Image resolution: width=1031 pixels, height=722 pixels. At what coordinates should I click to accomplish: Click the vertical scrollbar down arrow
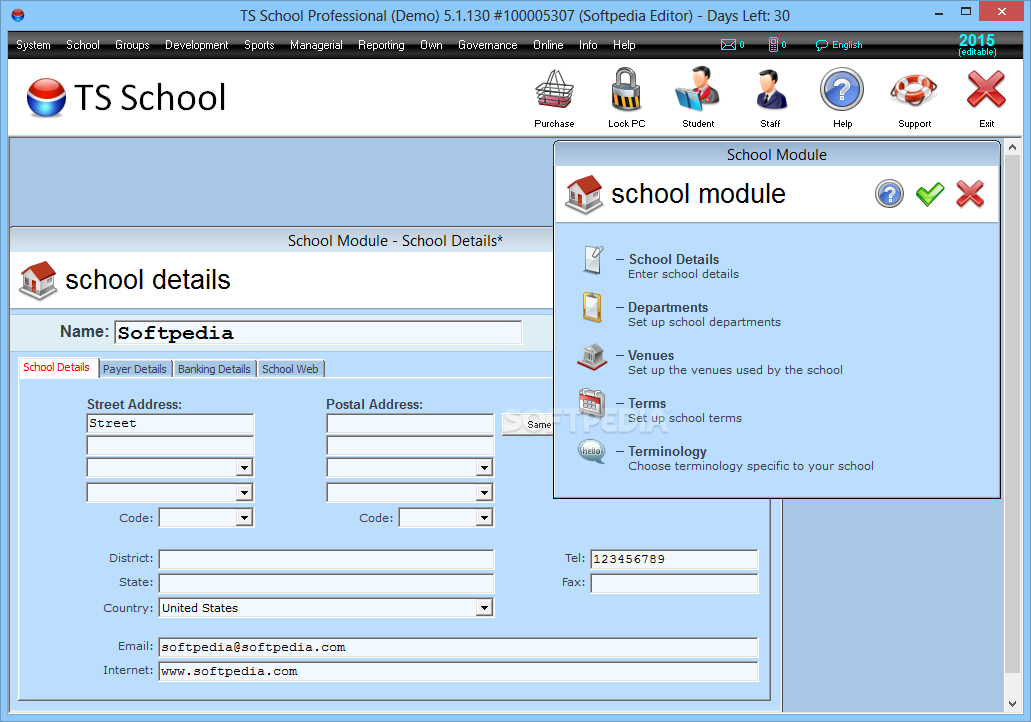coord(1013,703)
